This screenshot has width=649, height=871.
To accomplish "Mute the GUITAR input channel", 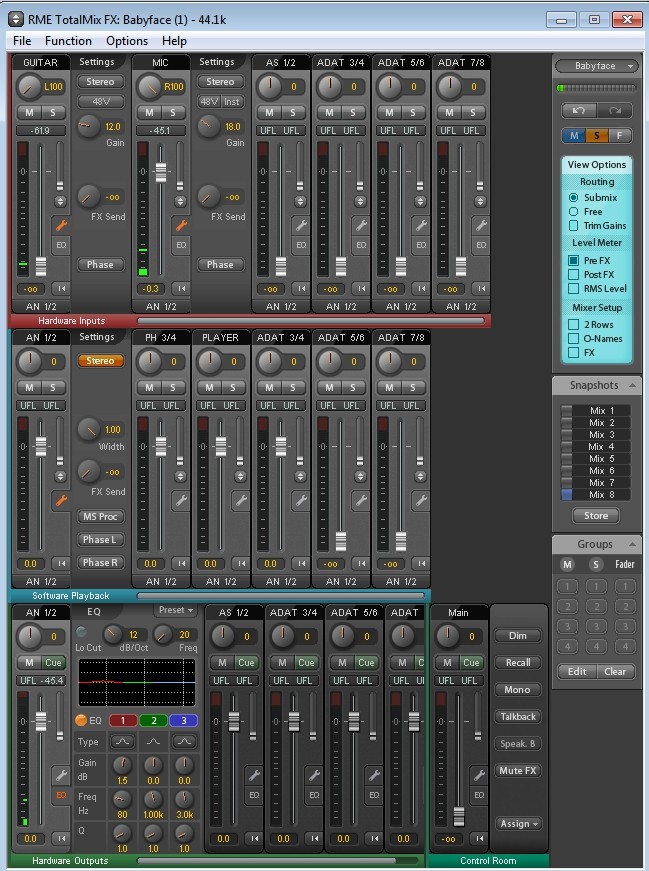I will [x=29, y=112].
